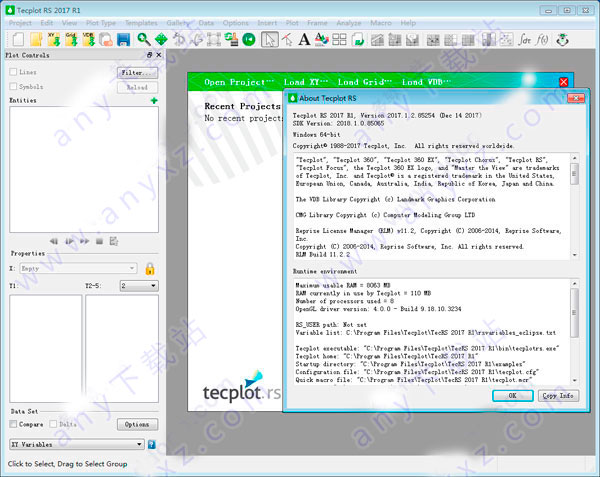
Task: Click the "Windows 64-bit" text
Action: point(316,135)
